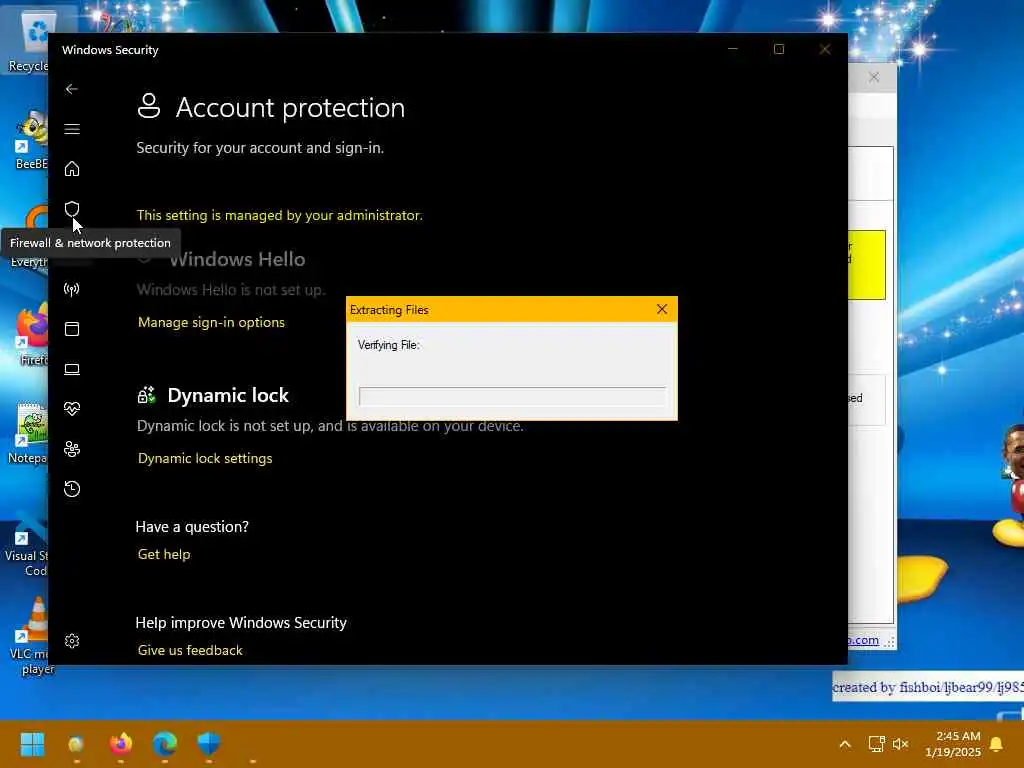Viewport: 1024px width, 768px height.
Task: Select the Visual Studio Code desktop shortcut
Action: coord(27,541)
